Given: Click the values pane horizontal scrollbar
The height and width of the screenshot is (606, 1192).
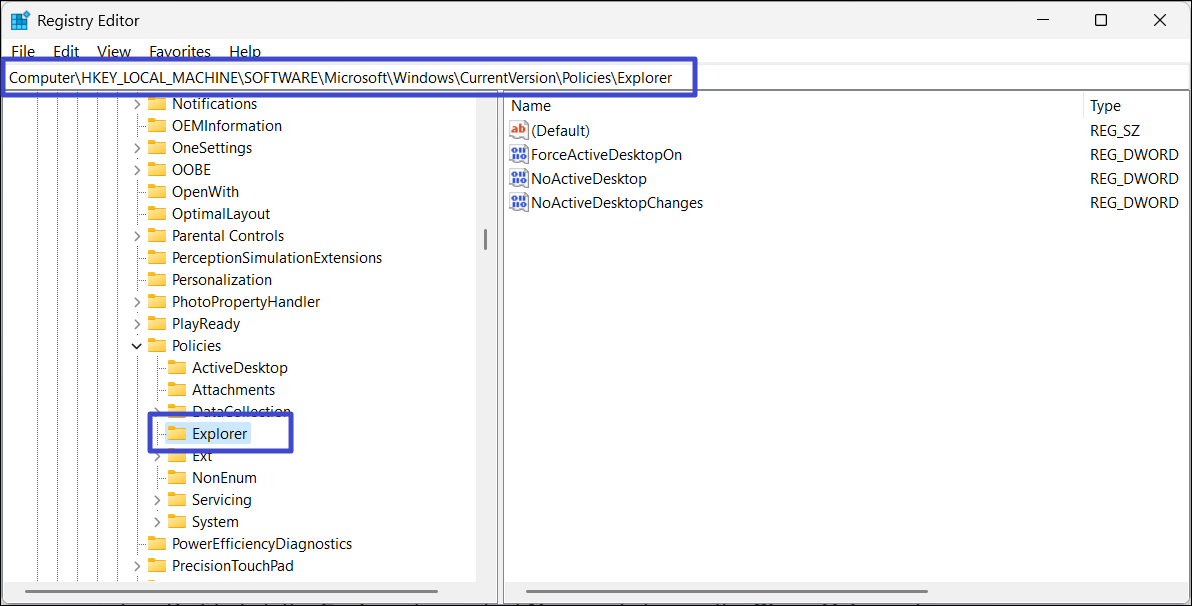Looking at the screenshot, I should coord(726,591).
